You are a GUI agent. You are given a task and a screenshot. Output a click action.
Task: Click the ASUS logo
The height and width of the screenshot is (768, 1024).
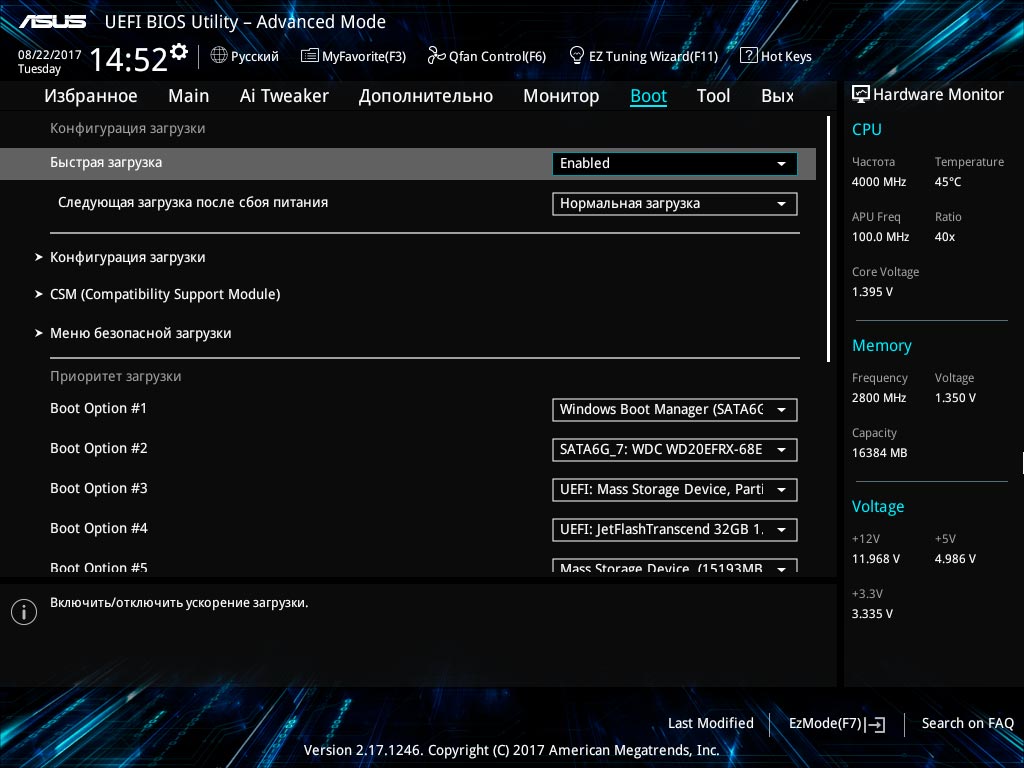pyautogui.click(x=52, y=22)
